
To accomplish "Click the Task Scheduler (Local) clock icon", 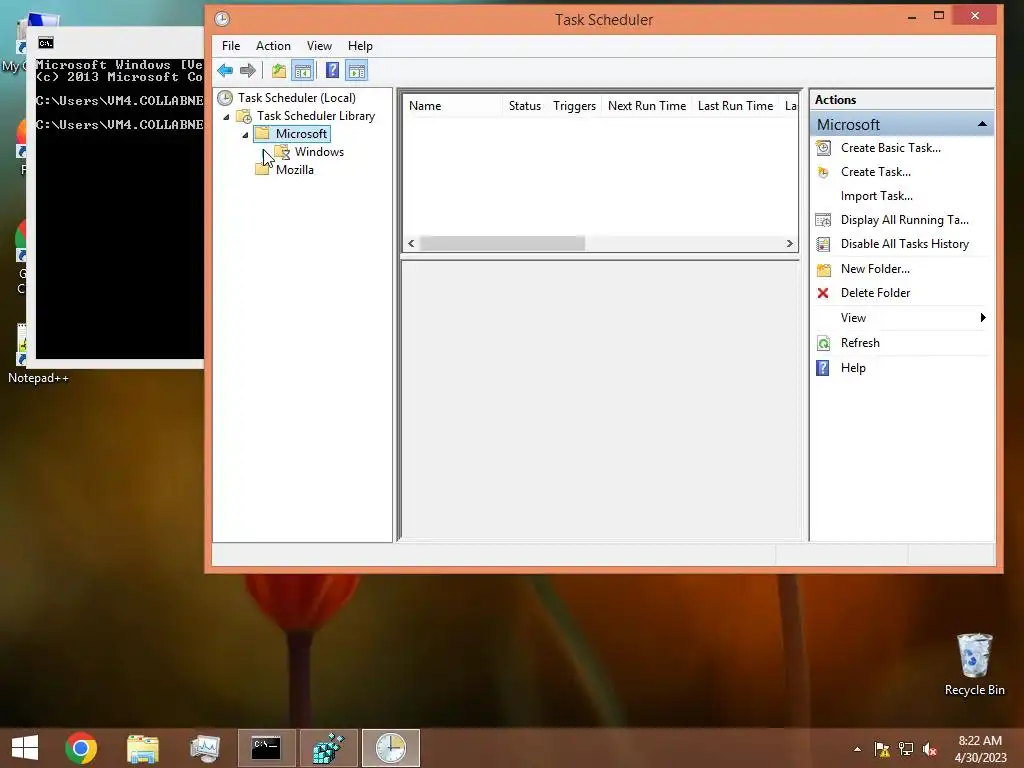I will click(225, 98).
